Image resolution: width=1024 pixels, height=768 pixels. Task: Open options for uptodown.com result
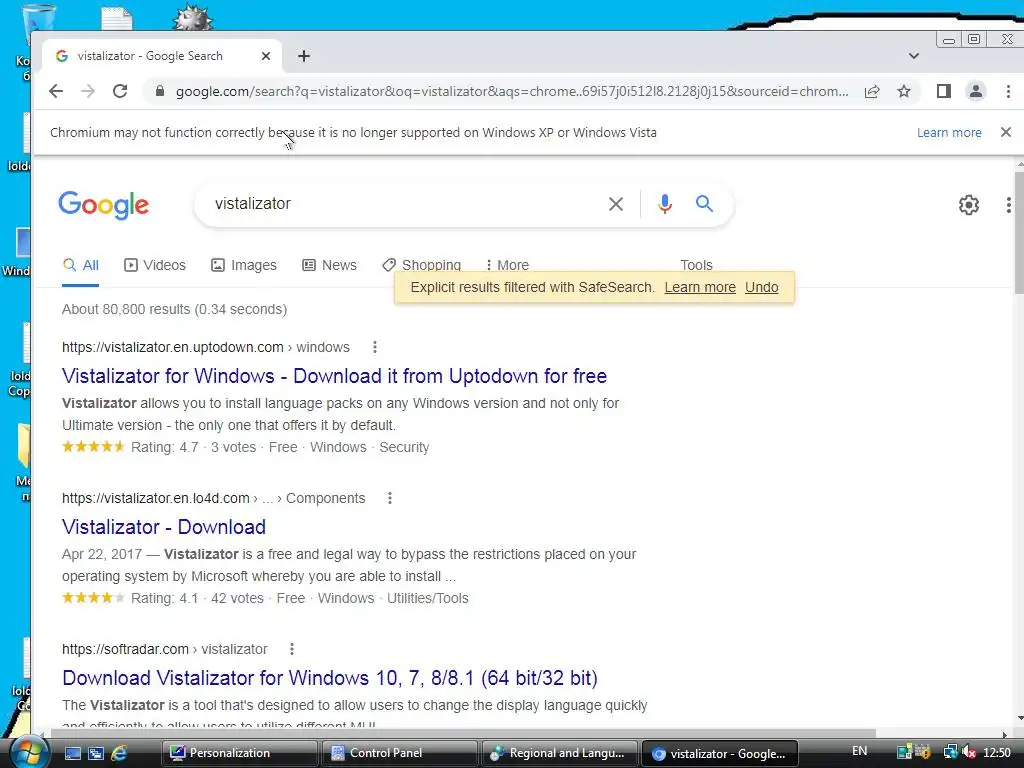pyautogui.click(x=374, y=347)
